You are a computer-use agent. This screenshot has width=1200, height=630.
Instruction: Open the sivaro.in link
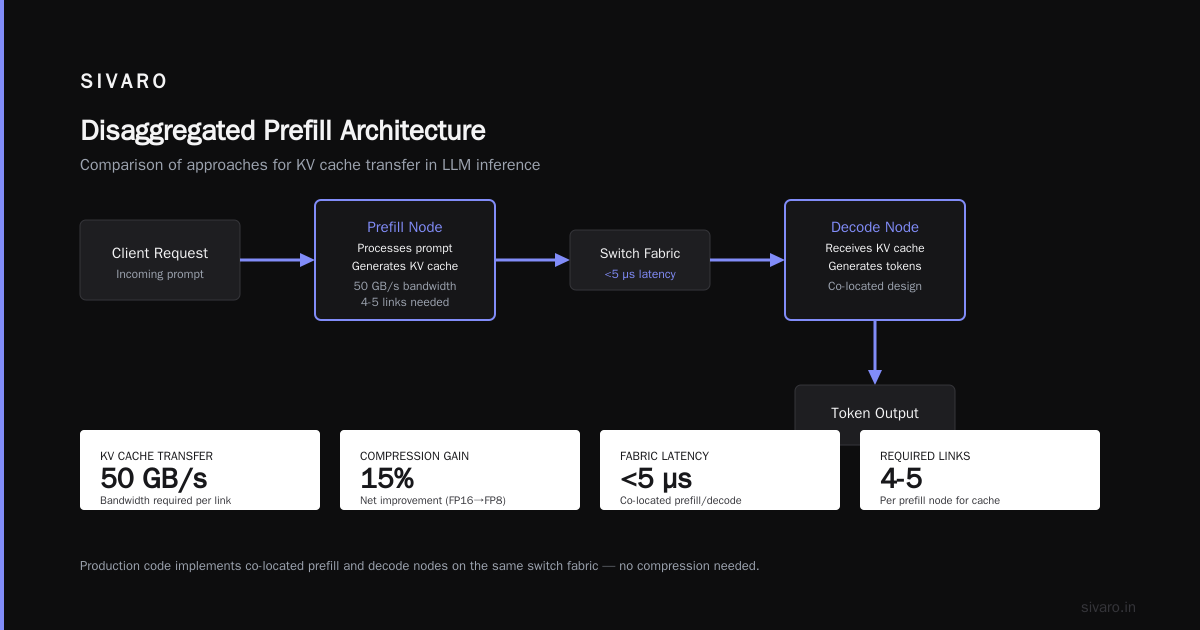tap(1109, 607)
